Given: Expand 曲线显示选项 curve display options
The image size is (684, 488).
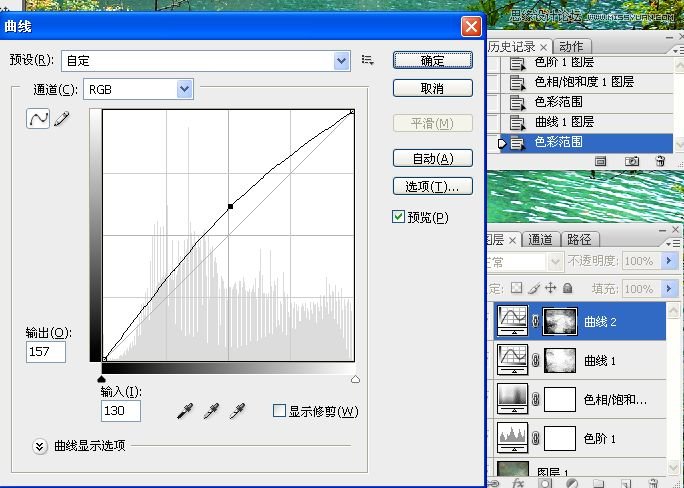Looking at the screenshot, I should point(40,446).
